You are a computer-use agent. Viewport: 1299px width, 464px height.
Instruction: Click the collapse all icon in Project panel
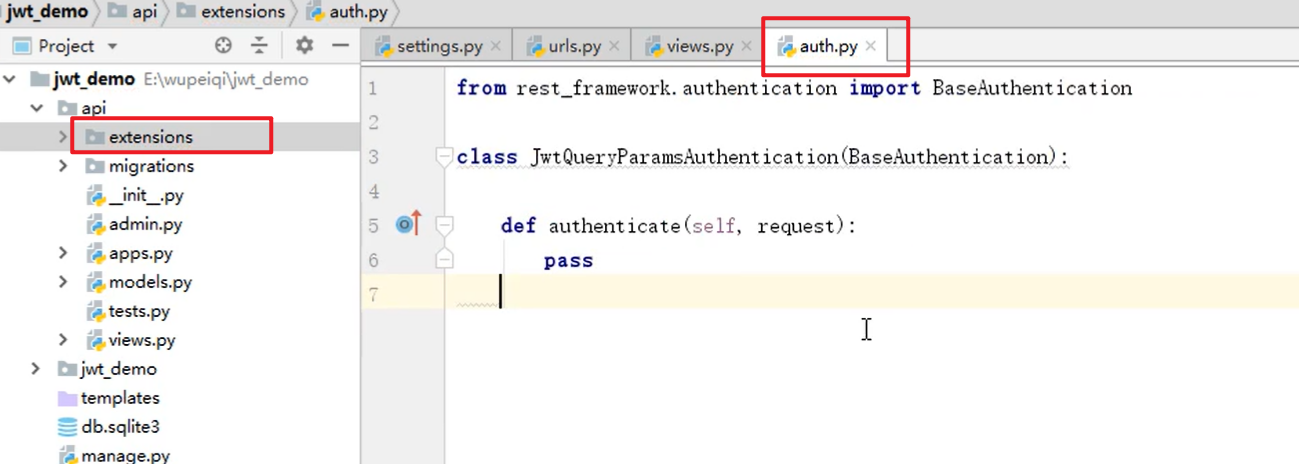pos(259,46)
